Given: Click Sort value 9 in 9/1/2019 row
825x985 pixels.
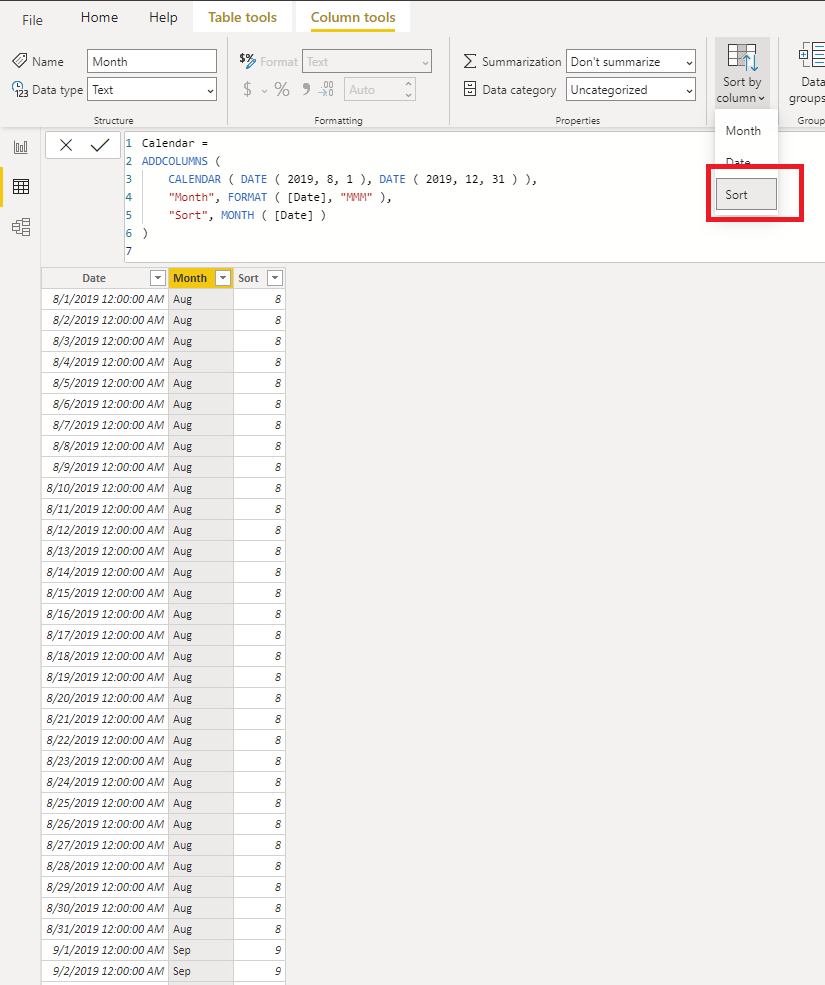Looking at the screenshot, I should coord(259,950).
